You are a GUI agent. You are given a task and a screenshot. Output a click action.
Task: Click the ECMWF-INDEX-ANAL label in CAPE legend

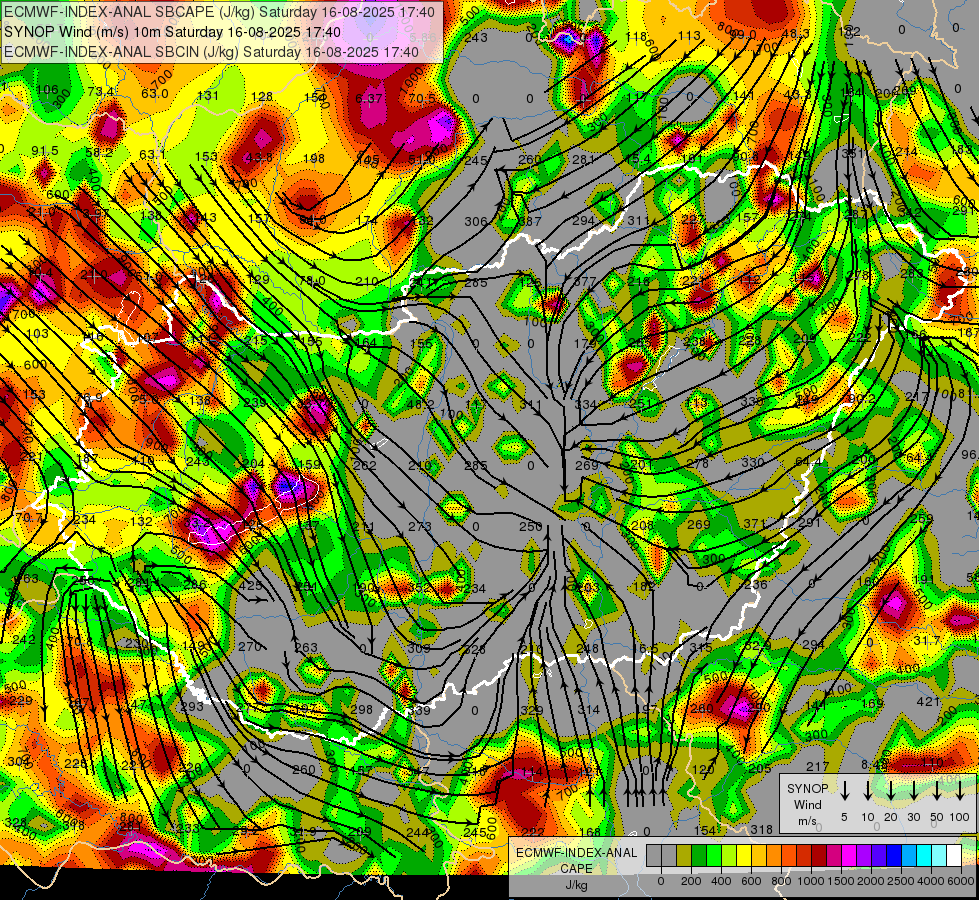(x=576, y=853)
